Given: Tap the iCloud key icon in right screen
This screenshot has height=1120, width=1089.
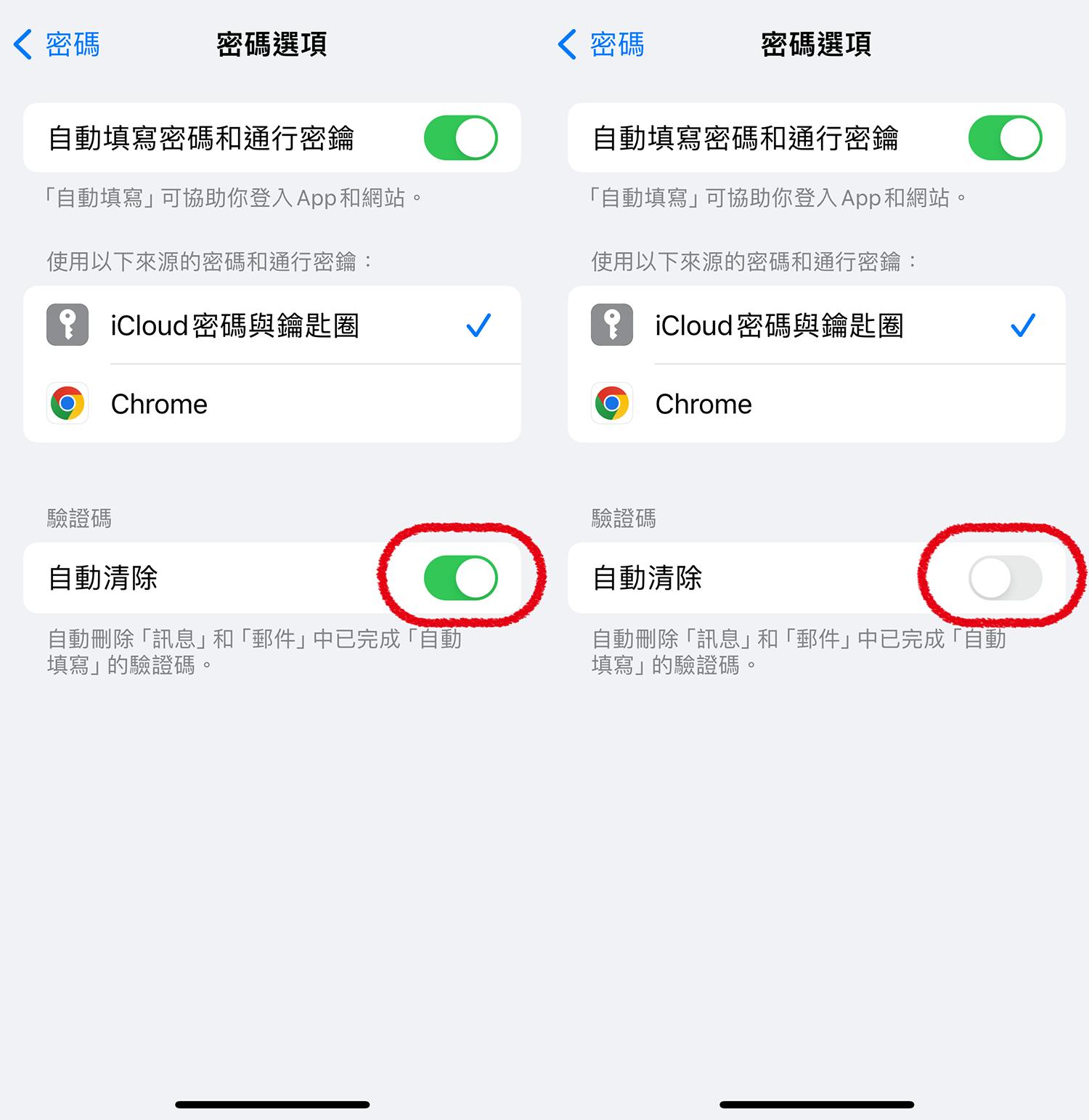Looking at the screenshot, I should [612, 325].
